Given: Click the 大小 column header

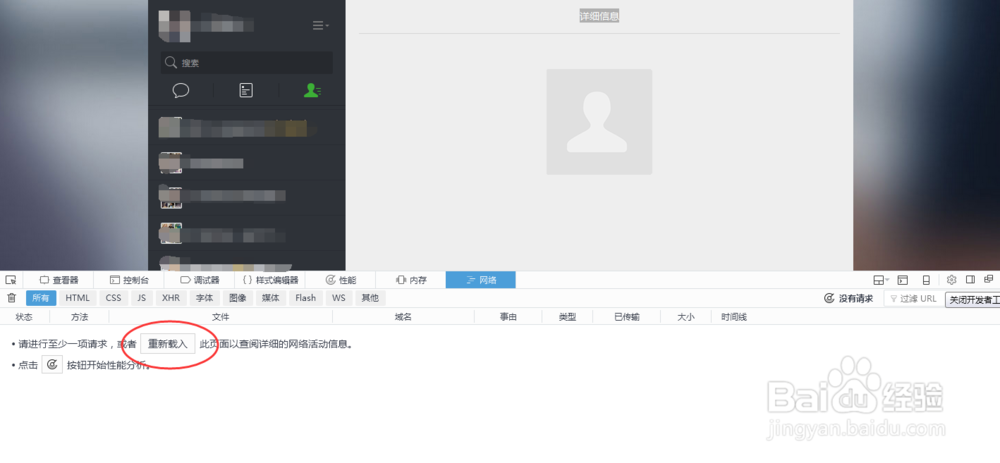Looking at the screenshot, I should click(686, 317).
